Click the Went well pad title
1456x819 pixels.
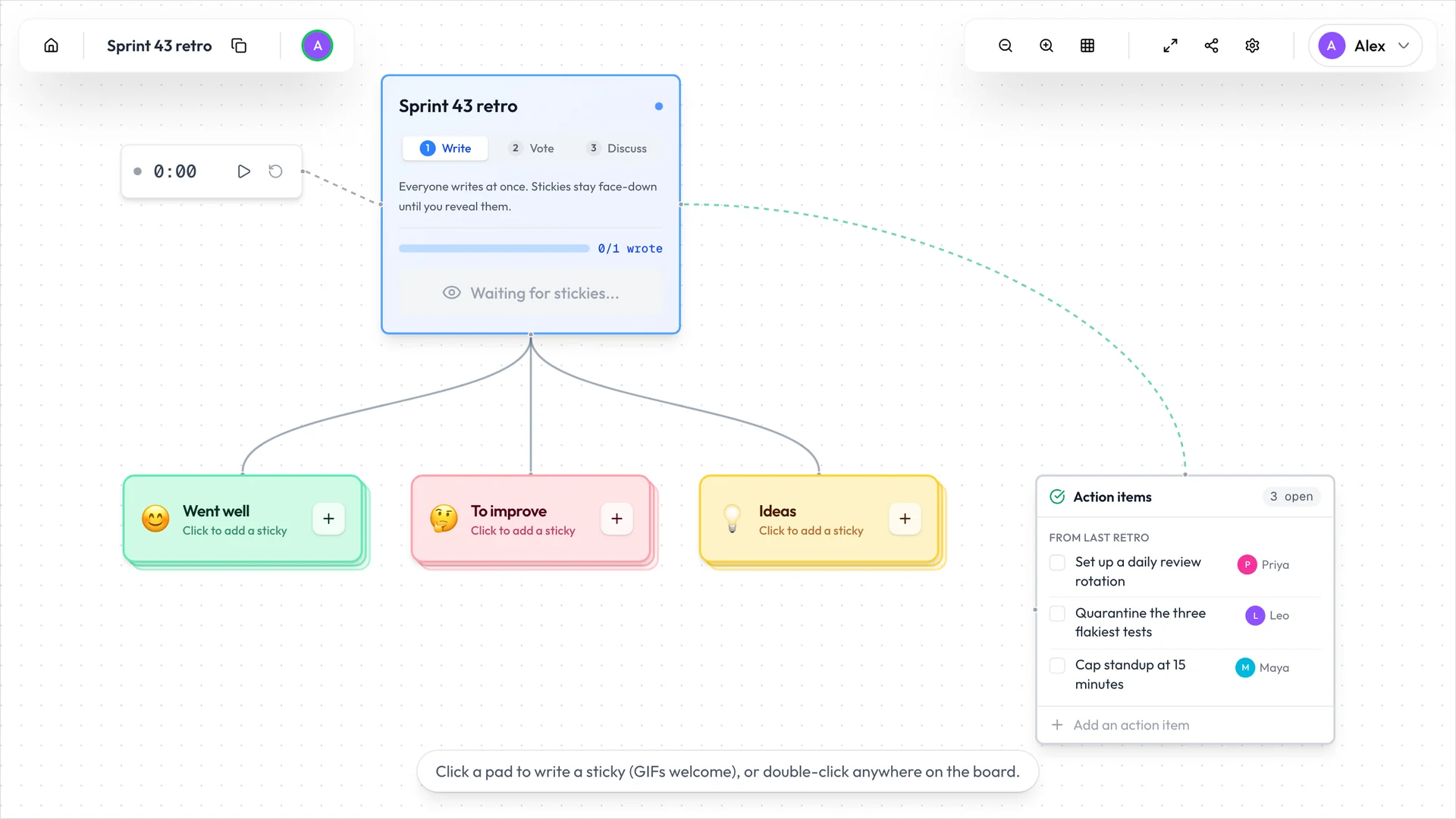(x=216, y=511)
